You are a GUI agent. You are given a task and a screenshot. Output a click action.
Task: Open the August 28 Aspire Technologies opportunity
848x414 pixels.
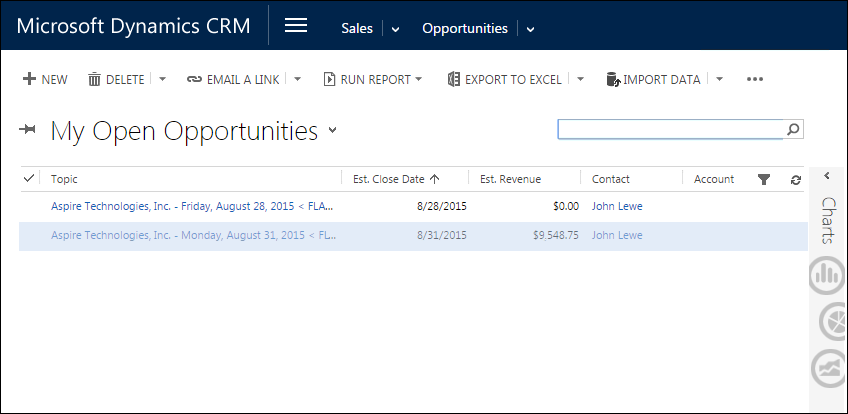191,206
